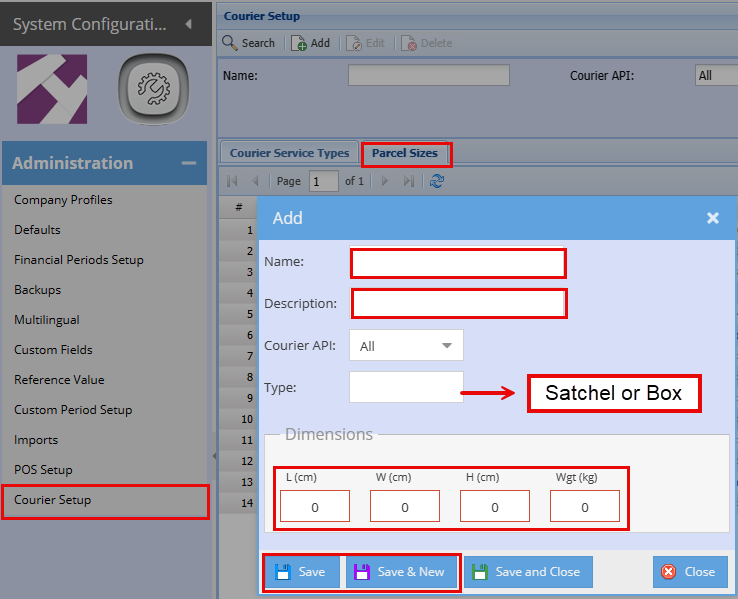
Task: Go to last page icon
Action: 409,181
